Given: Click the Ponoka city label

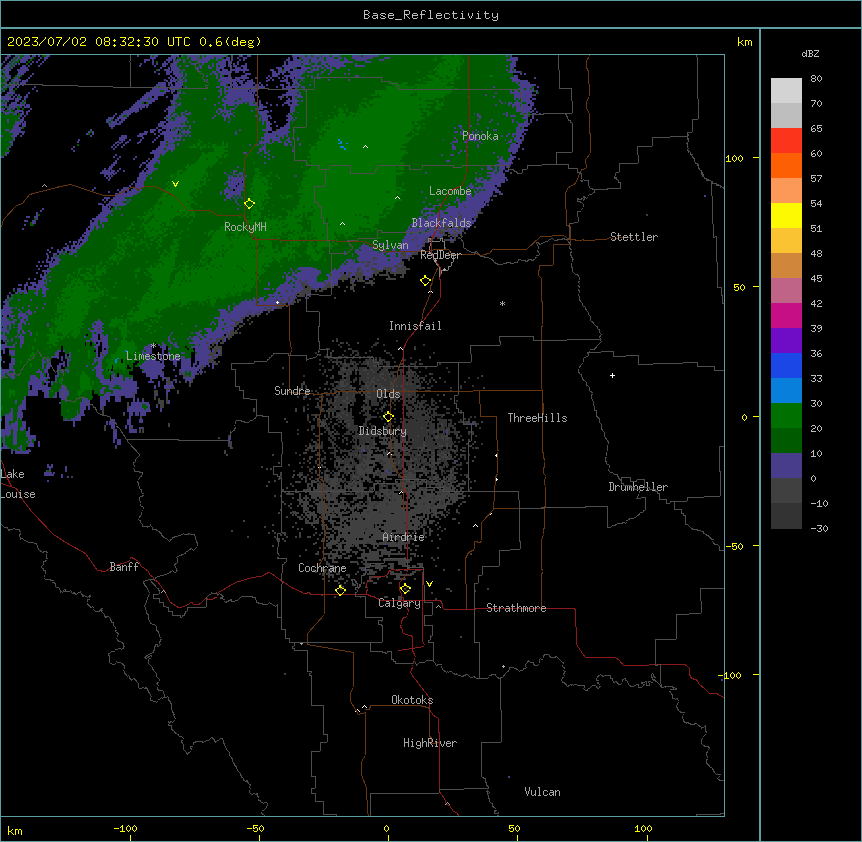Looking at the screenshot, I should click(480, 136).
